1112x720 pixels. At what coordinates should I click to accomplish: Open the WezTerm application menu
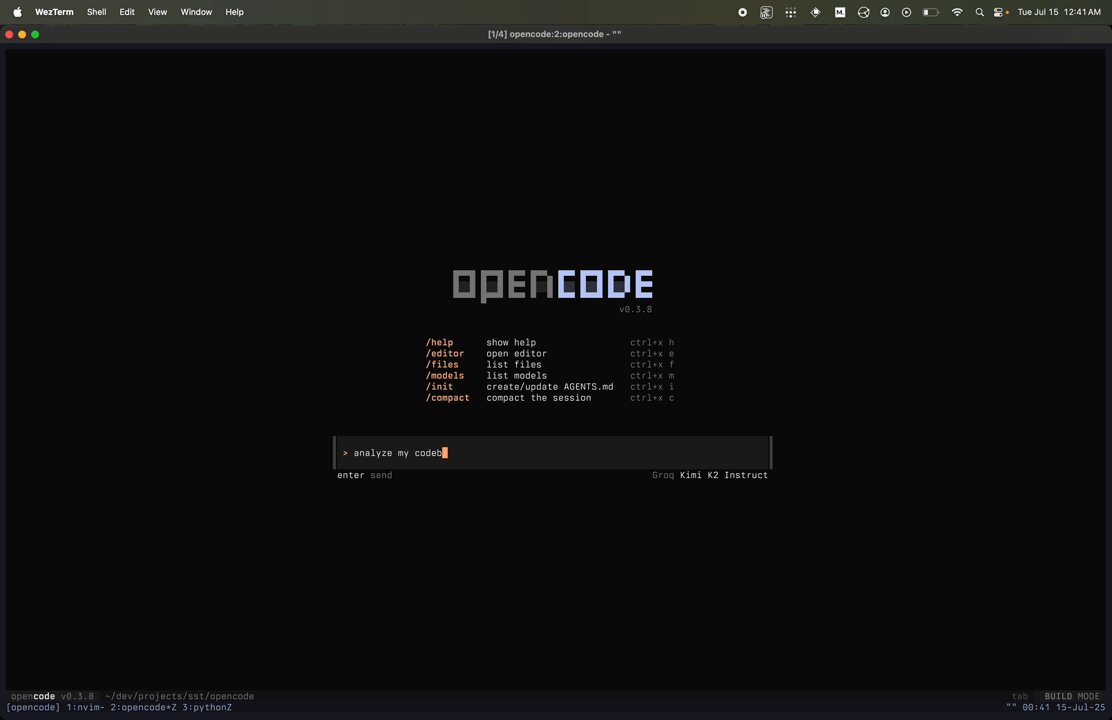pyautogui.click(x=54, y=12)
